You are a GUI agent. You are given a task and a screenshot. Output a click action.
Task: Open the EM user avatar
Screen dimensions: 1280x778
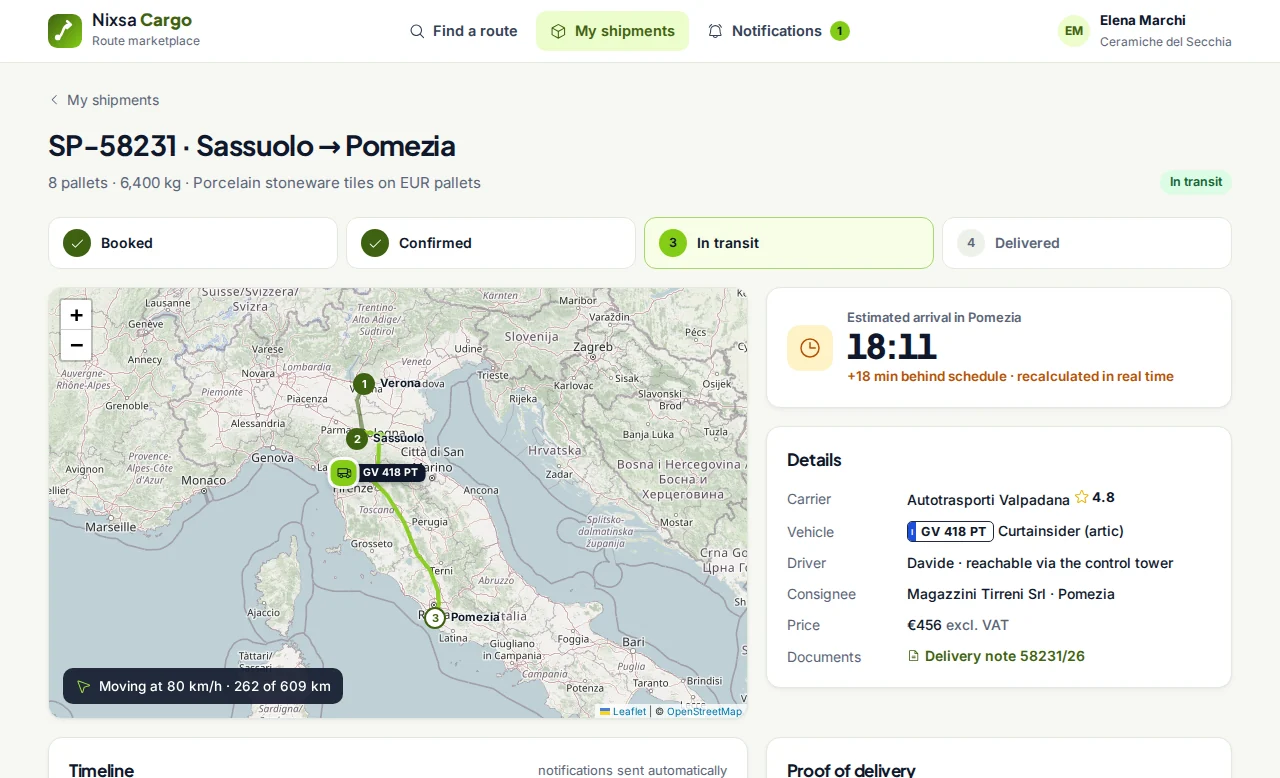click(x=1074, y=31)
